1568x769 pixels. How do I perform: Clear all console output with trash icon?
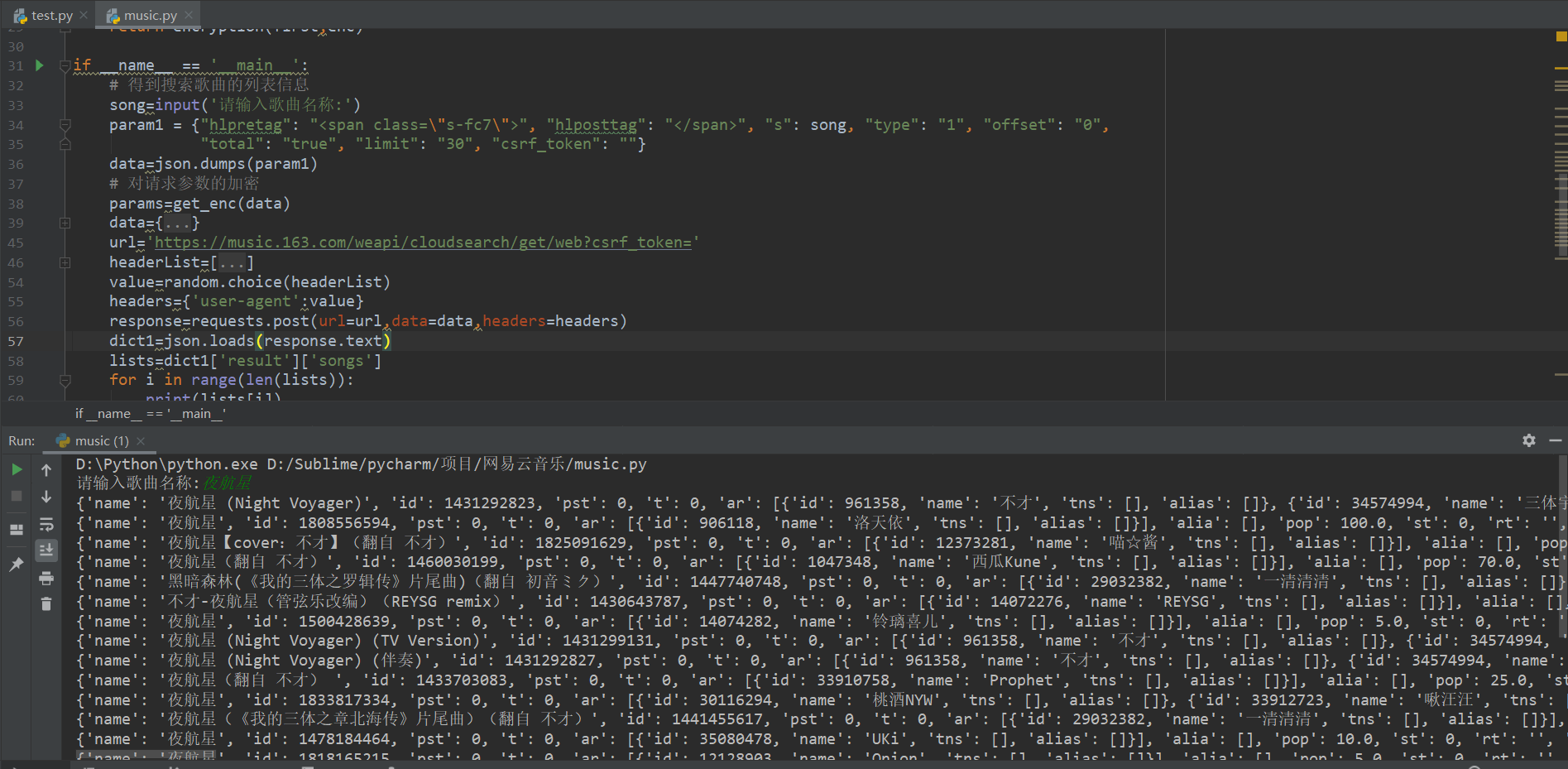pos(46,604)
